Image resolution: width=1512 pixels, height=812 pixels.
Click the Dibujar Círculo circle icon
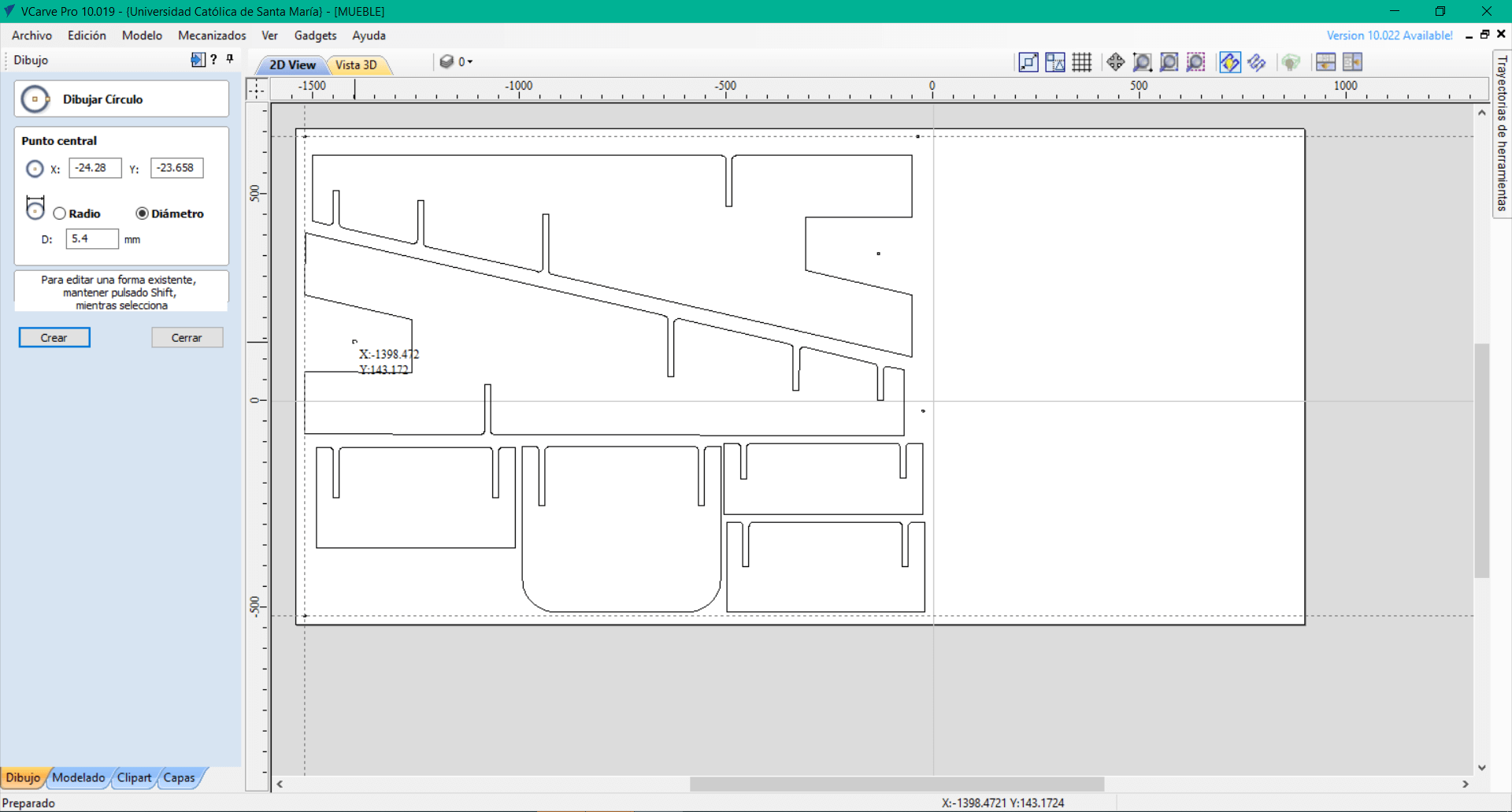pyautogui.click(x=35, y=99)
